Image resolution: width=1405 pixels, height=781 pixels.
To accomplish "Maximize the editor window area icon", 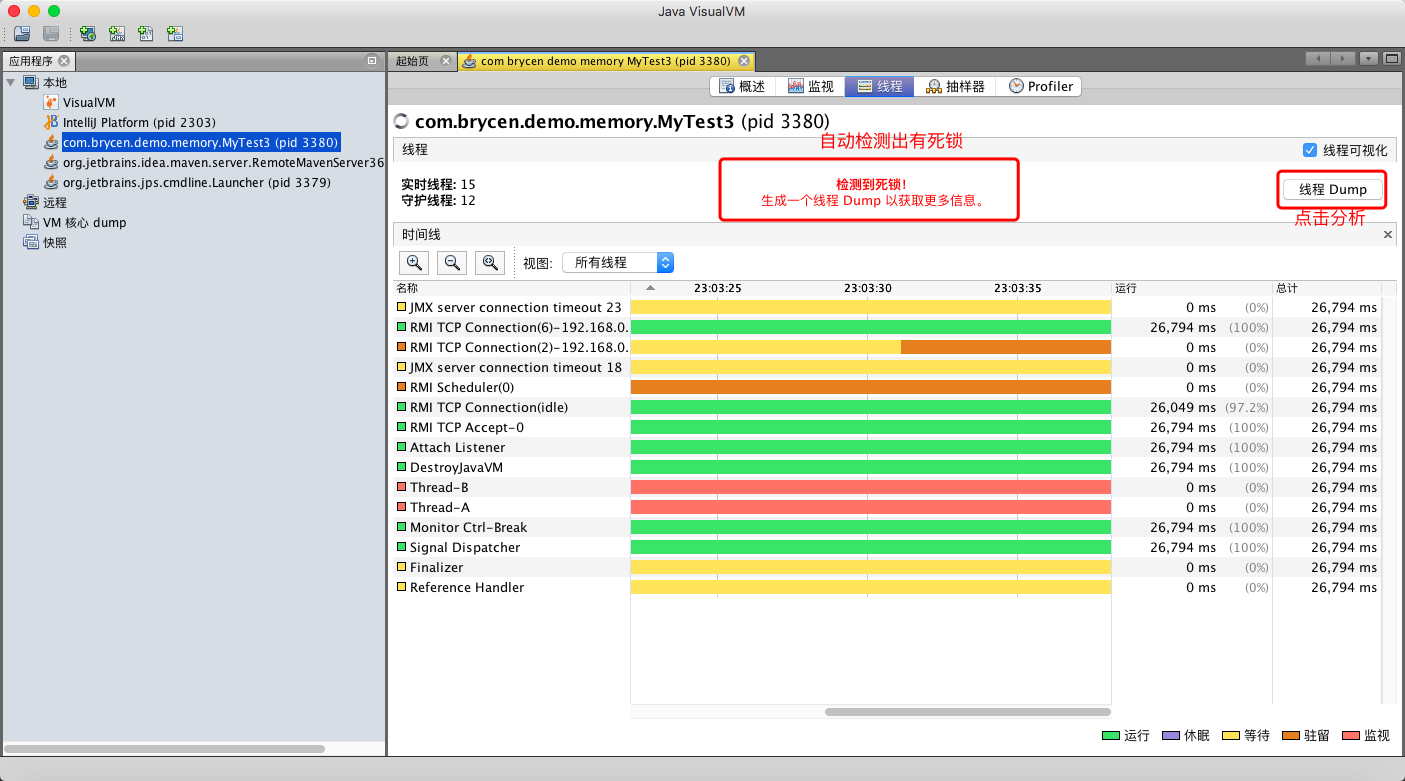I will [1391, 59].
